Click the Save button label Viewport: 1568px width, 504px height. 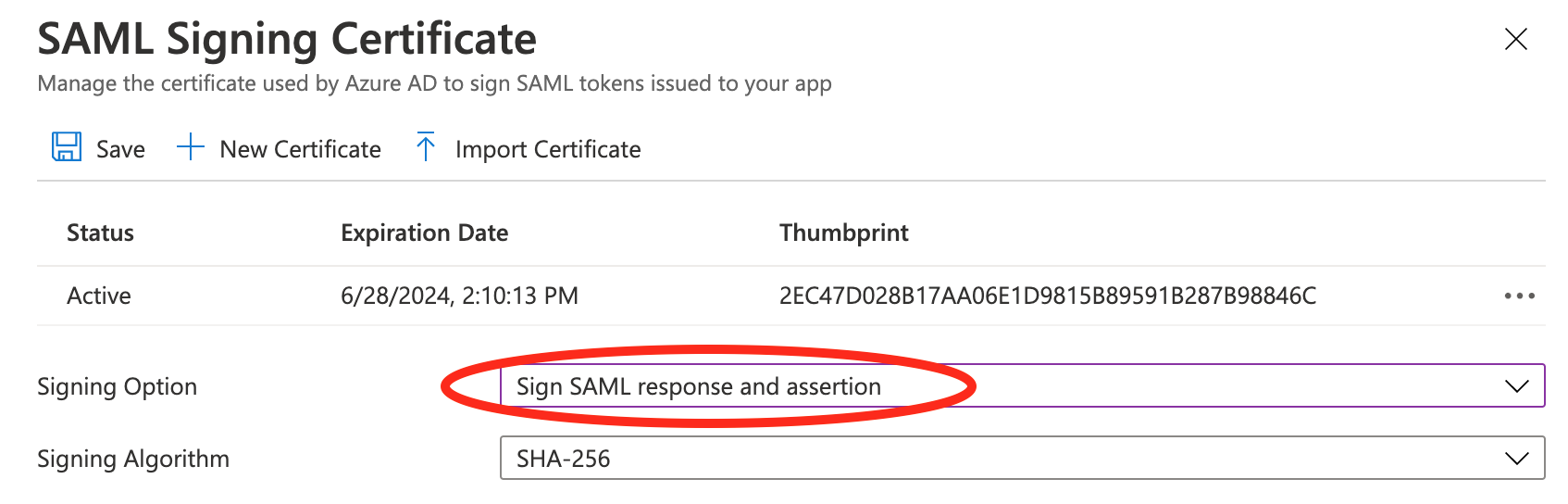(x=120, y=149)
